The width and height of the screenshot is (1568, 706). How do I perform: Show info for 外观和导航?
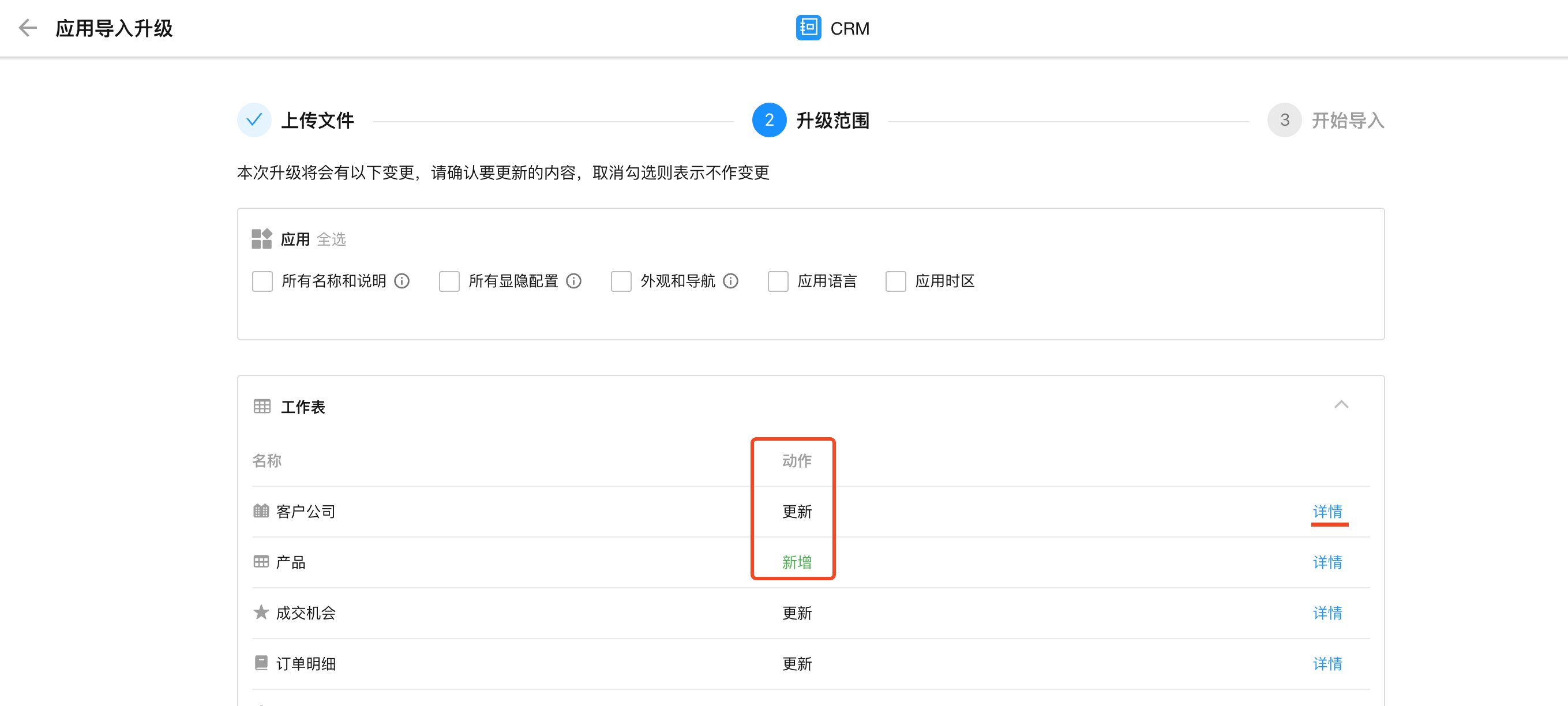730,280
